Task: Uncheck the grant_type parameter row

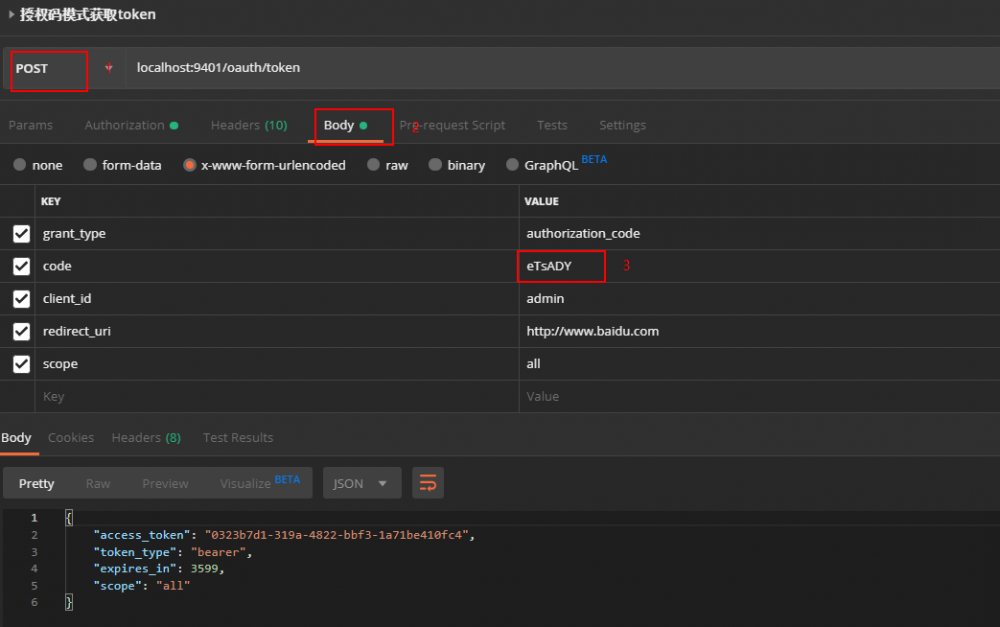Action: [19, 233]
